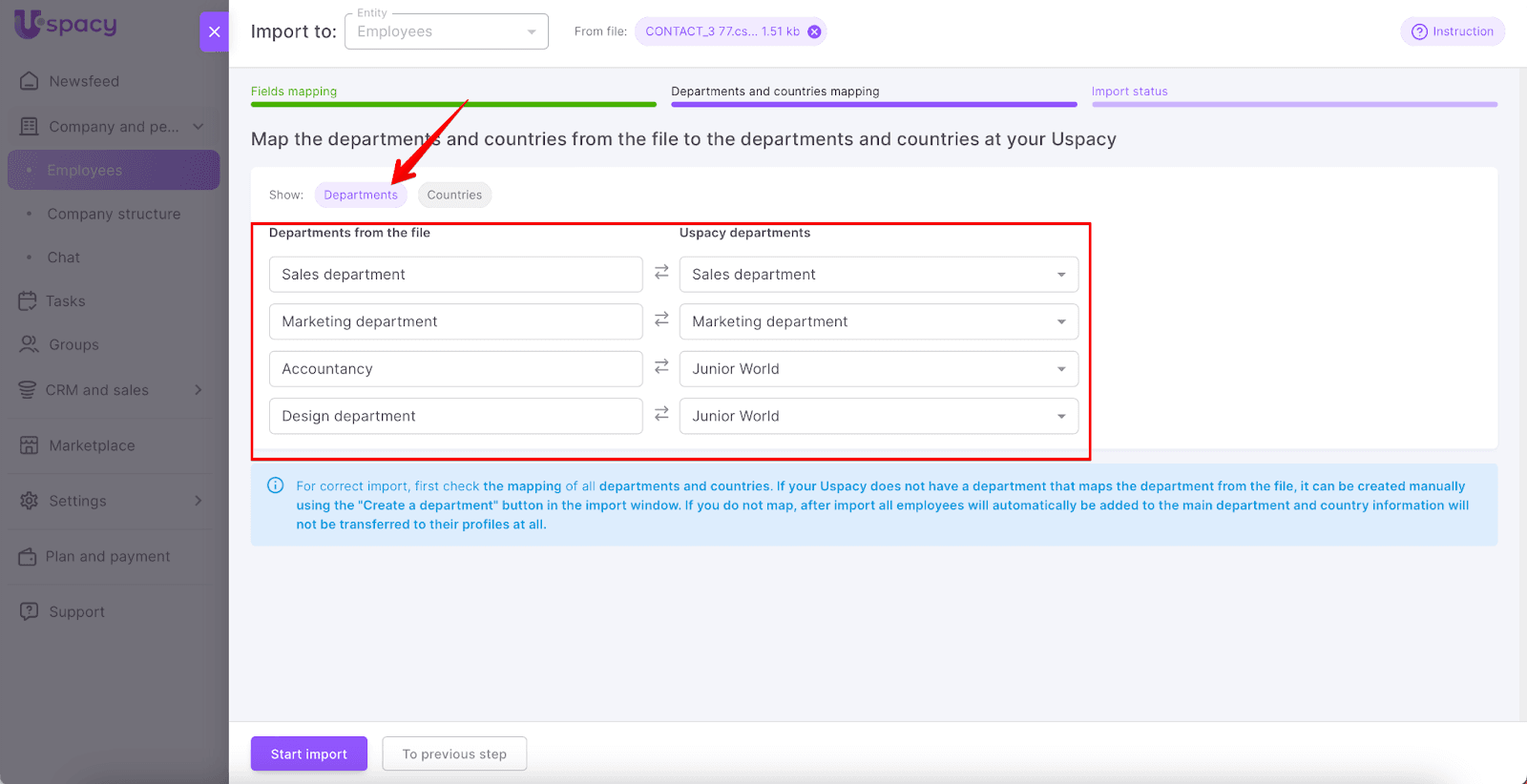
Task: Click the Support question icon
Action: tap(30, 611)
